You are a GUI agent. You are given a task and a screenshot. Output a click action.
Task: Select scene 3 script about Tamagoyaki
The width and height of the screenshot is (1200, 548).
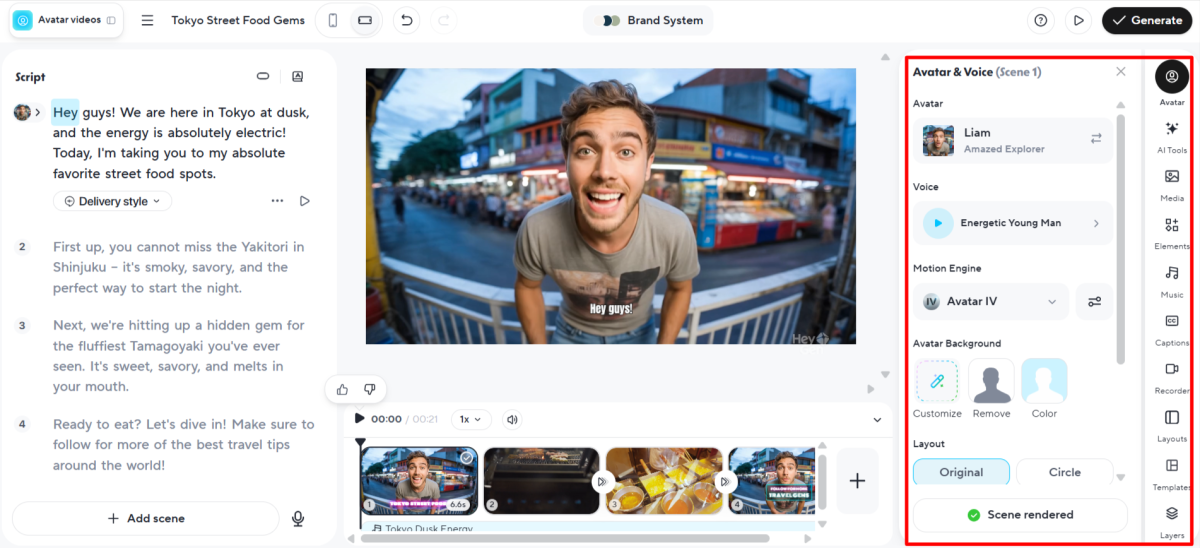(x=177, y=356)
